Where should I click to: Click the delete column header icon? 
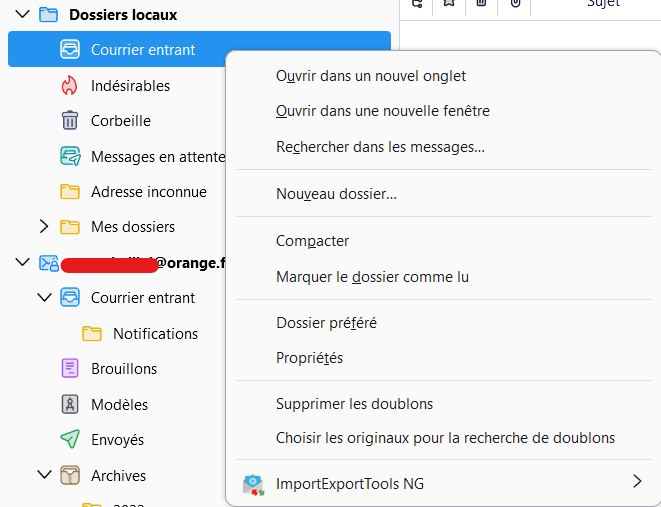(481, 3)
